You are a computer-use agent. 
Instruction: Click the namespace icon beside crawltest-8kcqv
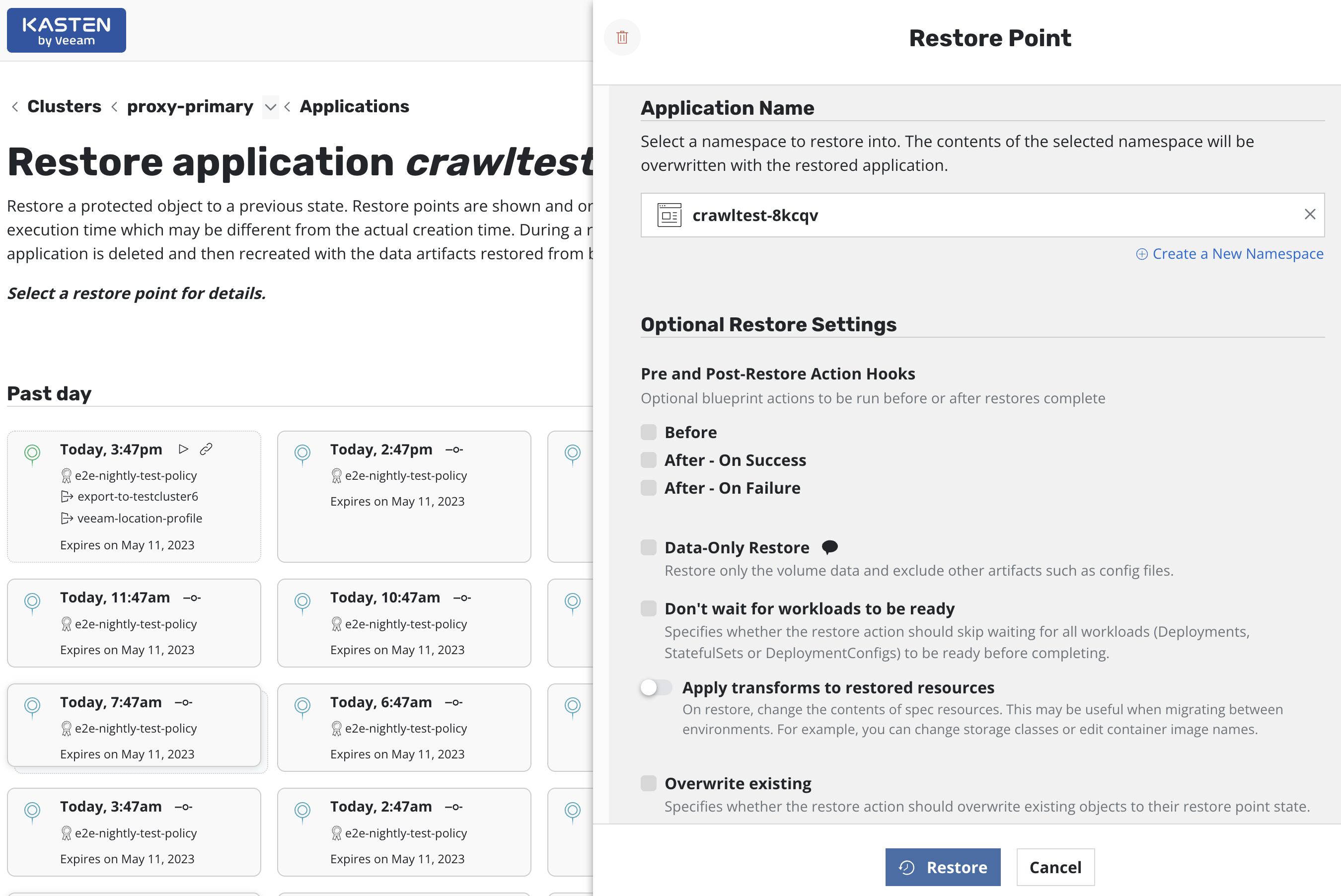[x=669, y=215]
